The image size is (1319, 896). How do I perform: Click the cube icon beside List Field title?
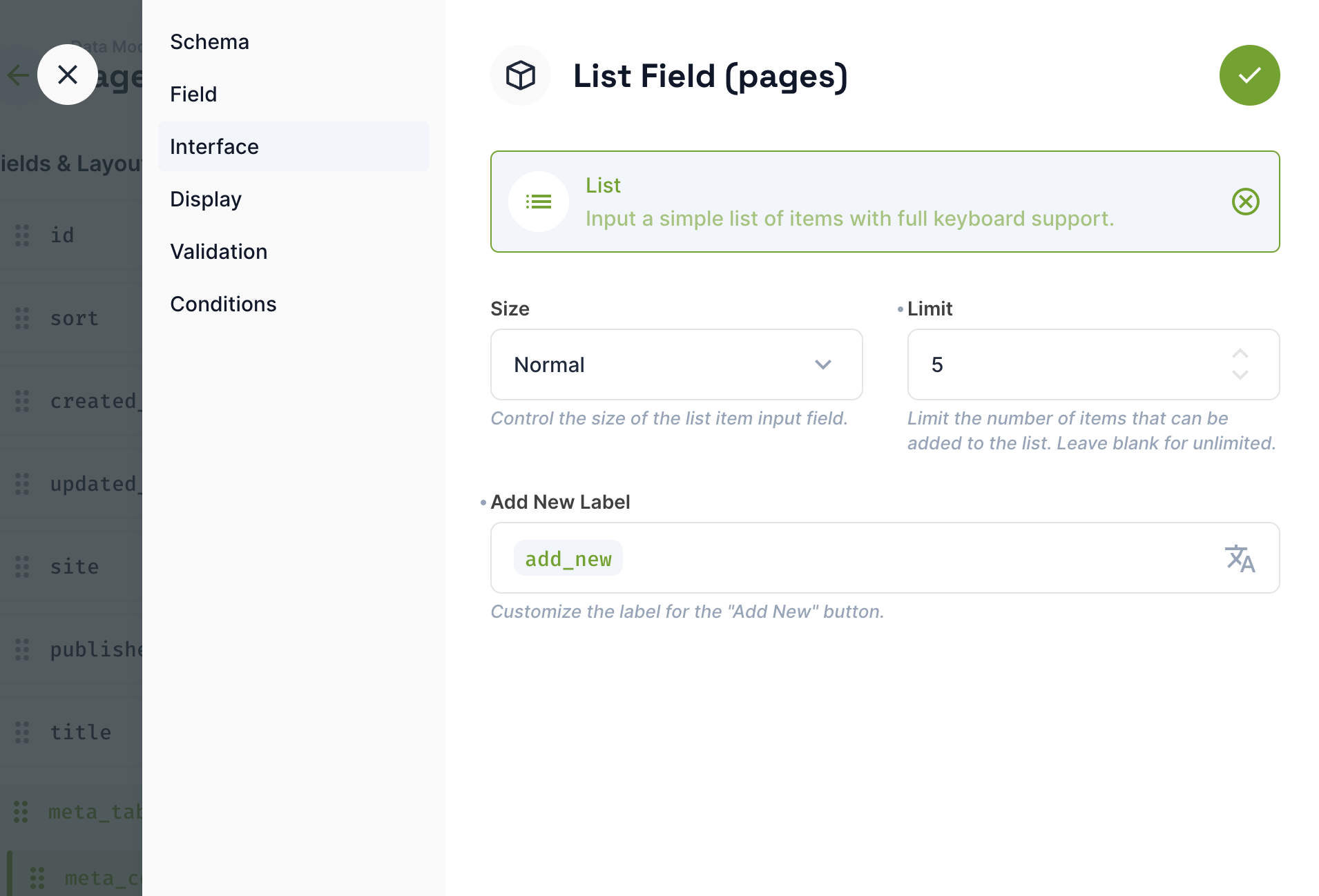click(x=521, y=75)
